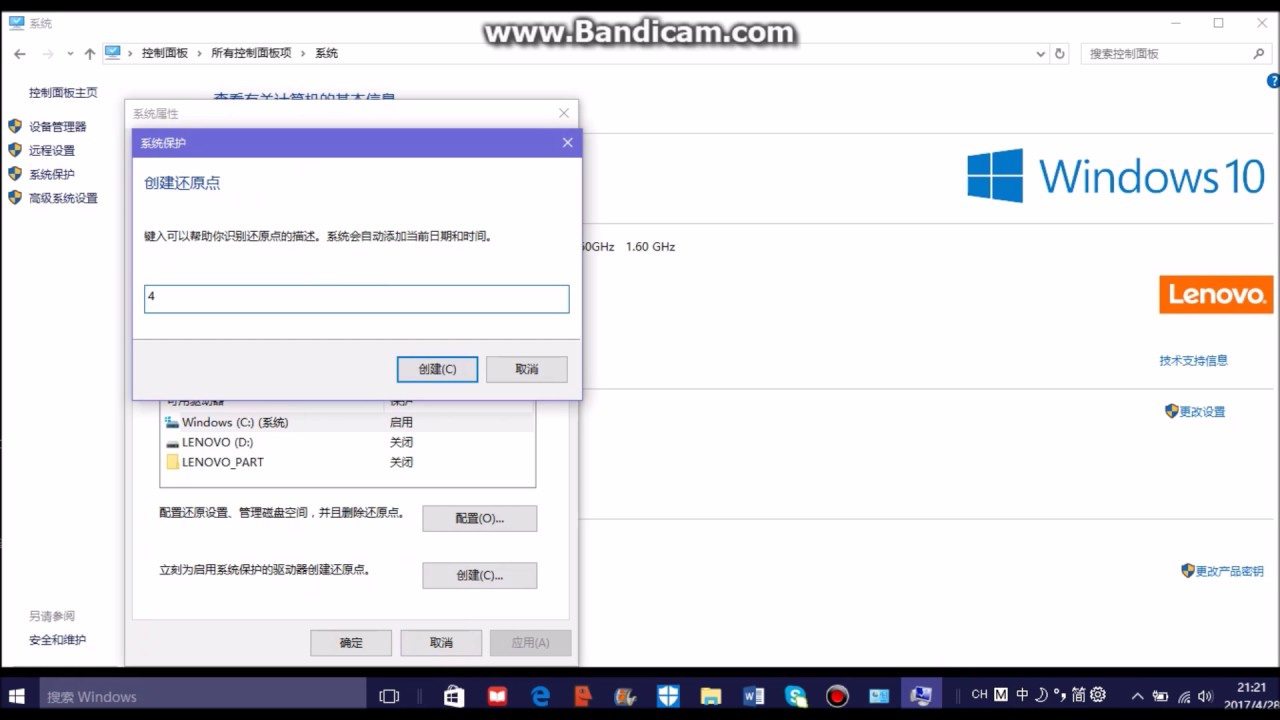
Task: Expand the address bar history dropdown
Action: (x=1041, y=54)
